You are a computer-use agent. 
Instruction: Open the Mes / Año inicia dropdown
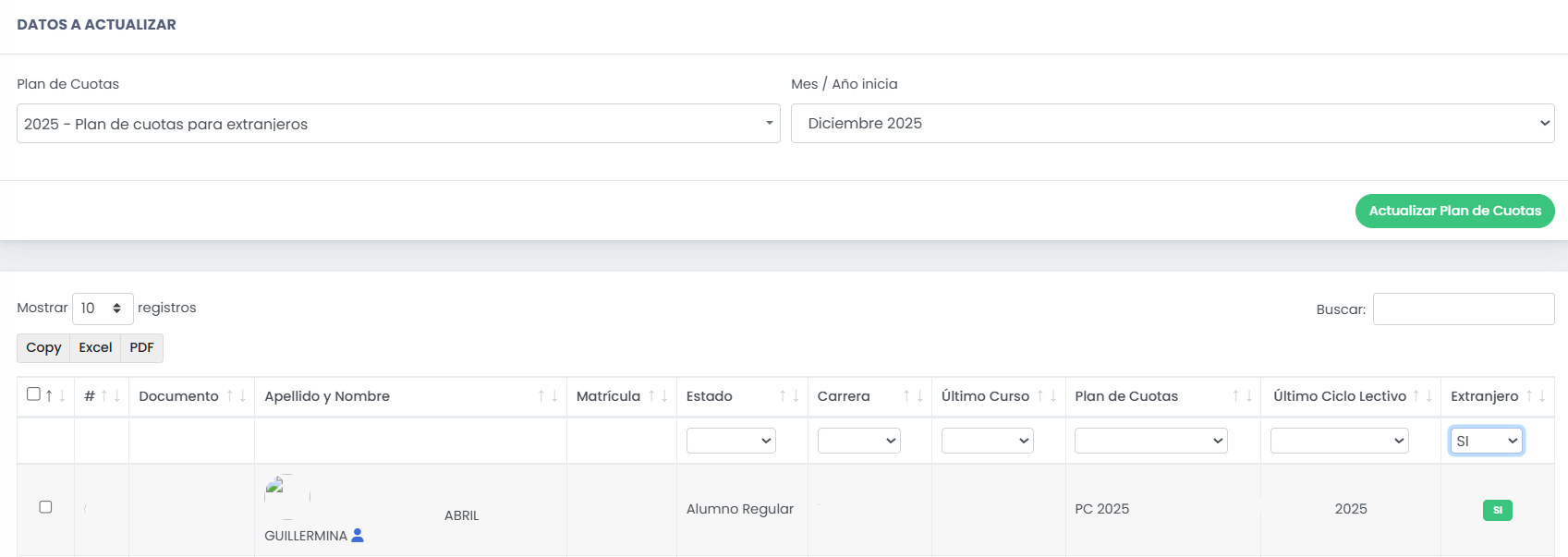pyautogui.click(x=1172, y=124)
